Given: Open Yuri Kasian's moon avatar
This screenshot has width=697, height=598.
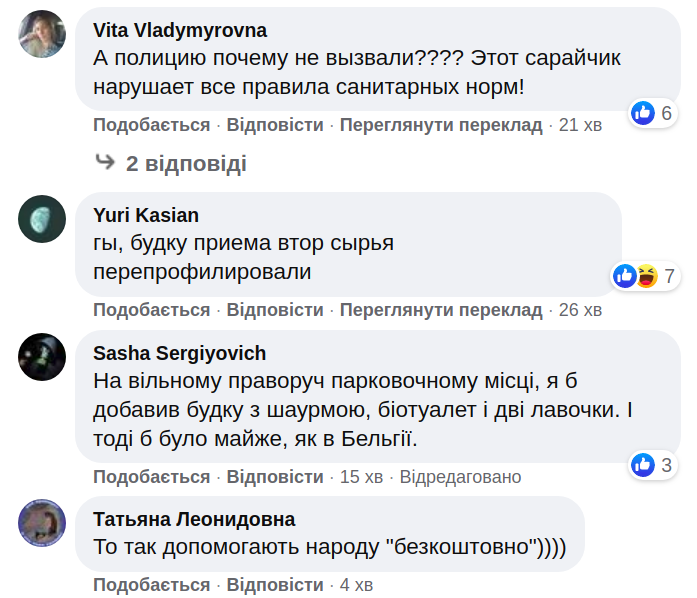Looking at the screenshot, I should [x=42, y=218].
